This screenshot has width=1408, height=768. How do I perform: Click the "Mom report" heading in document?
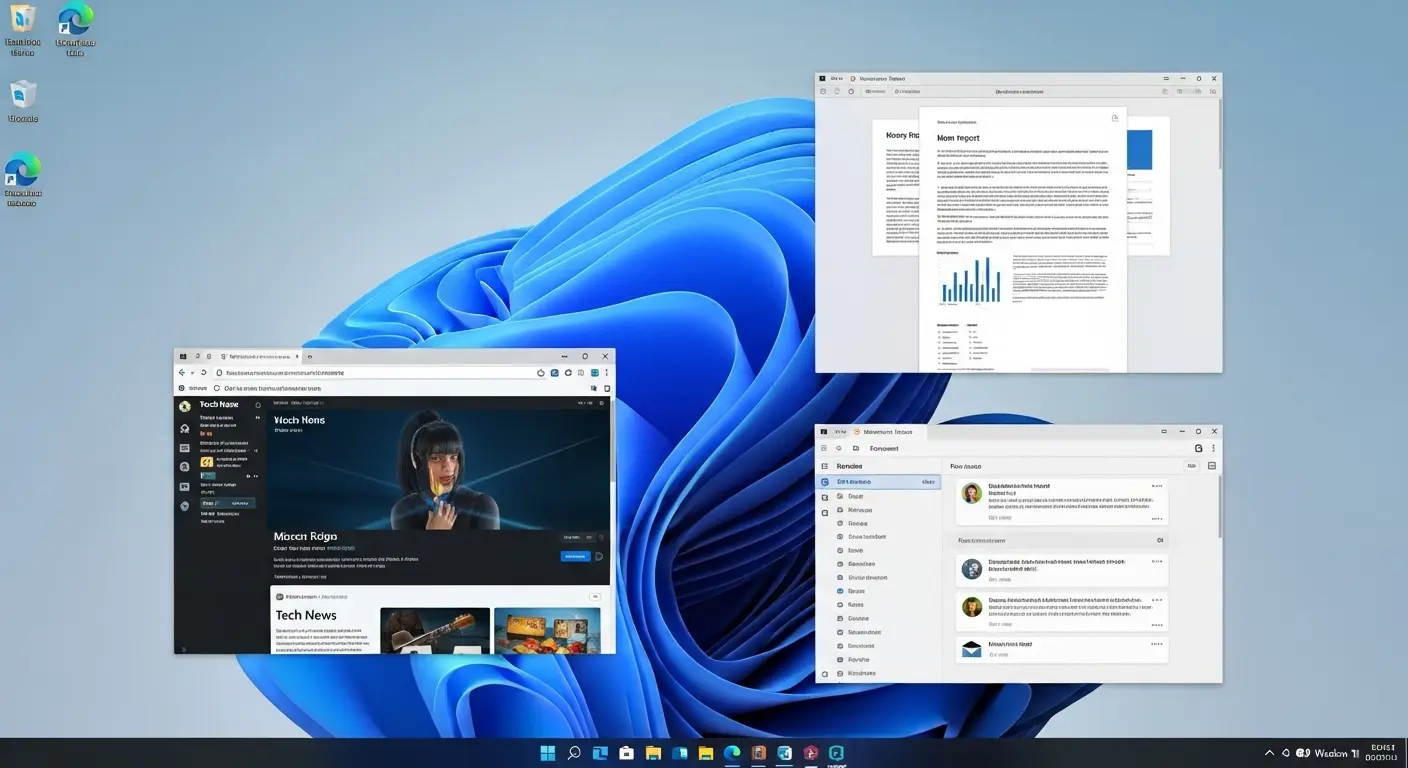(958, 138)
